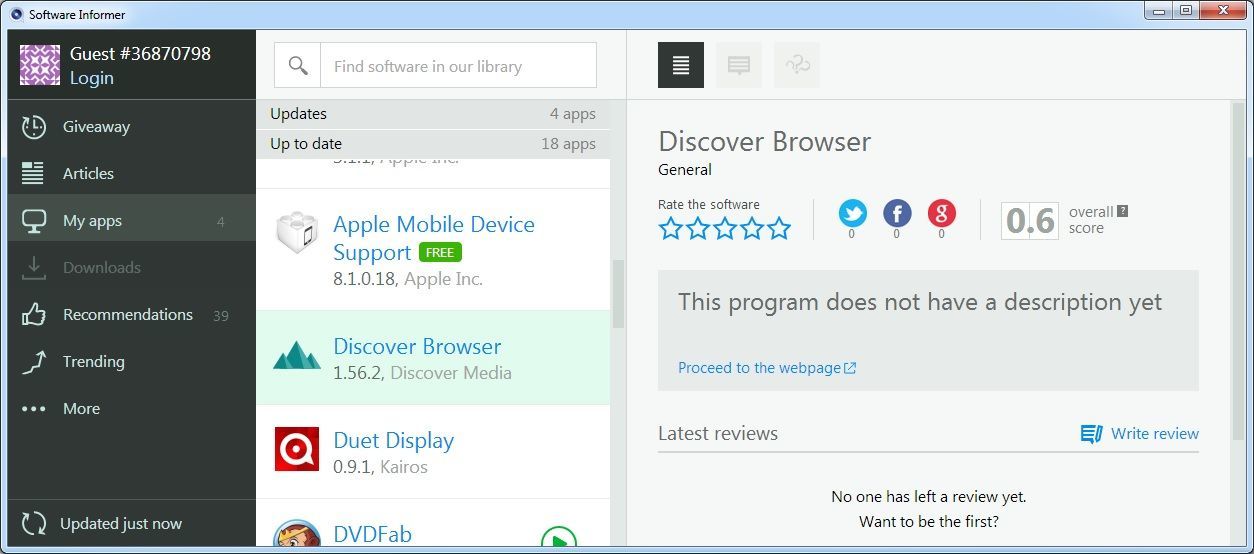
Task: Click the DVDFab app thumbnail
Action: pos(297,534)
